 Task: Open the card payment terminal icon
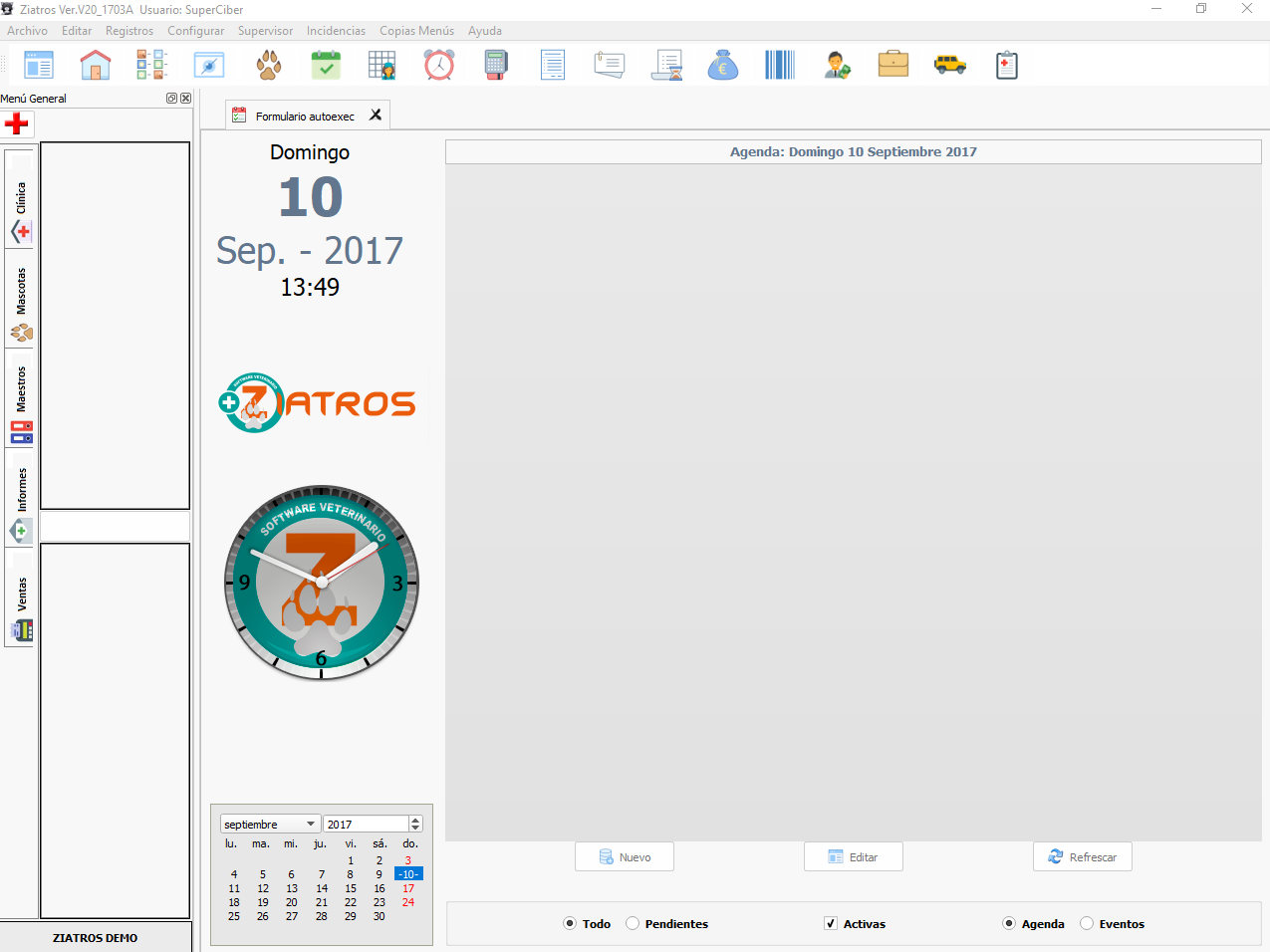pyautogui.click(x=496, y=66)
